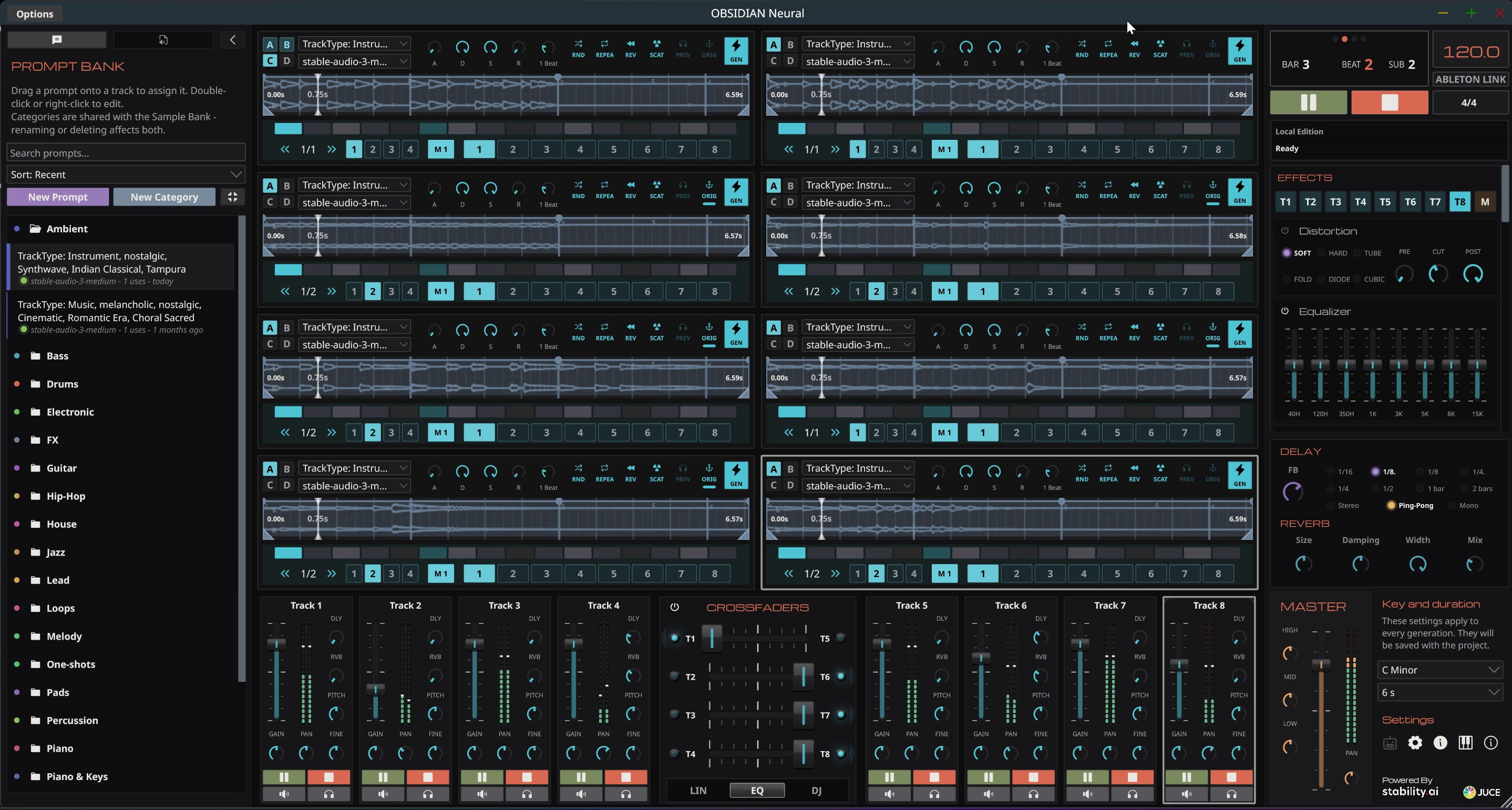1512x810 pixels.
Task: Click the speaker icon on Track 6 strip
Action: [x=989, y=794]
